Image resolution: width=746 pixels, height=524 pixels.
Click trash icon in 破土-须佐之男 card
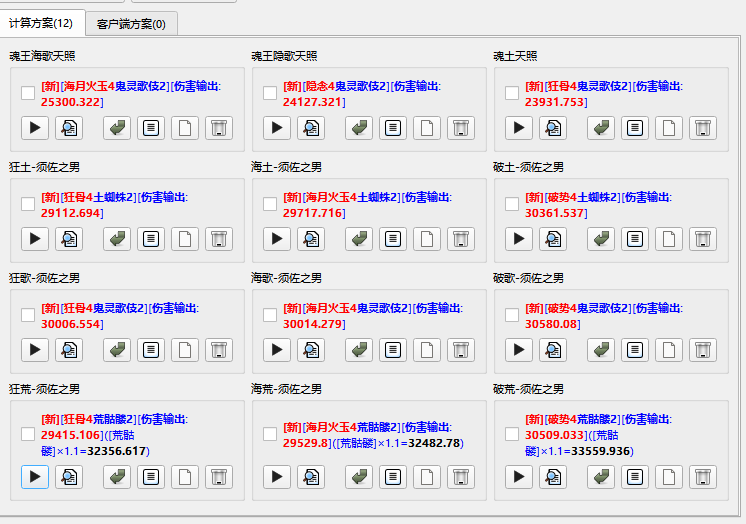coord(703,239)
